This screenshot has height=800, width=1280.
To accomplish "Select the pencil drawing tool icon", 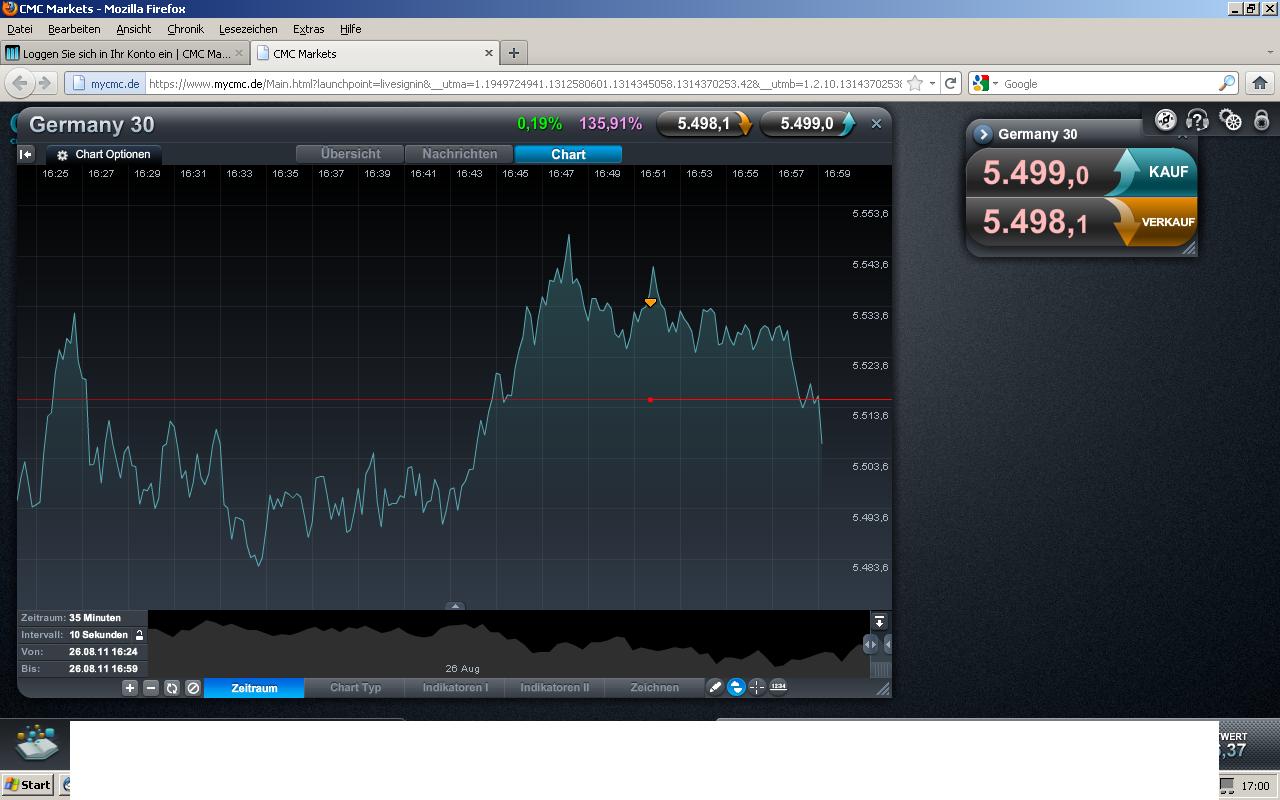I will click(715, 687).
